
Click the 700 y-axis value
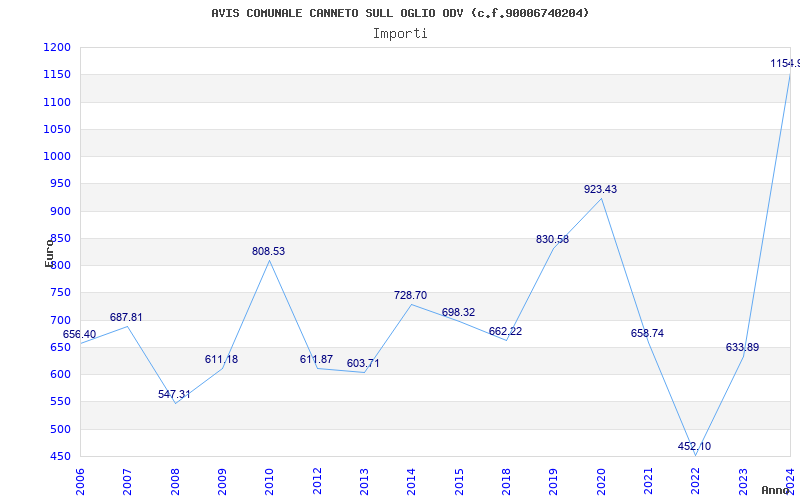[x=61, y=320]
